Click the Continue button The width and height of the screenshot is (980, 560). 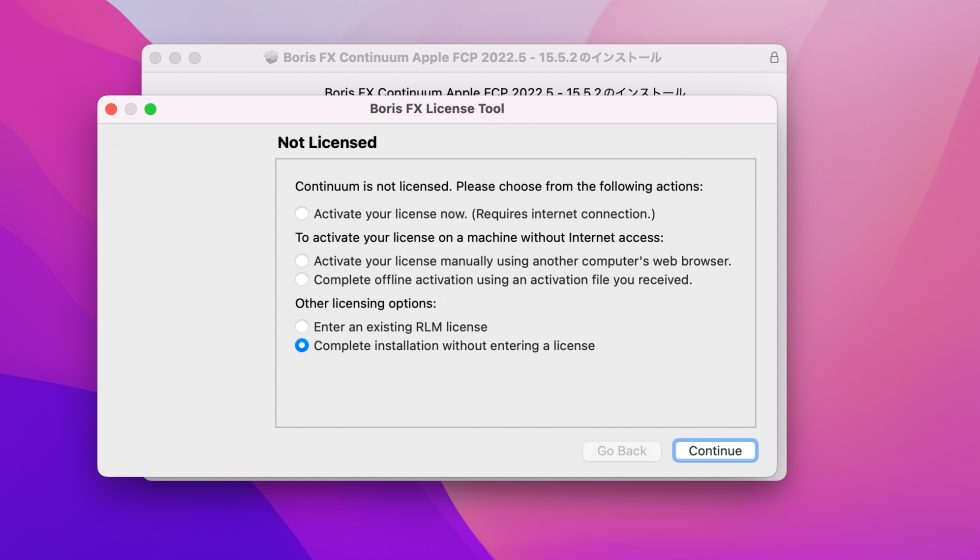coord(715,451)
